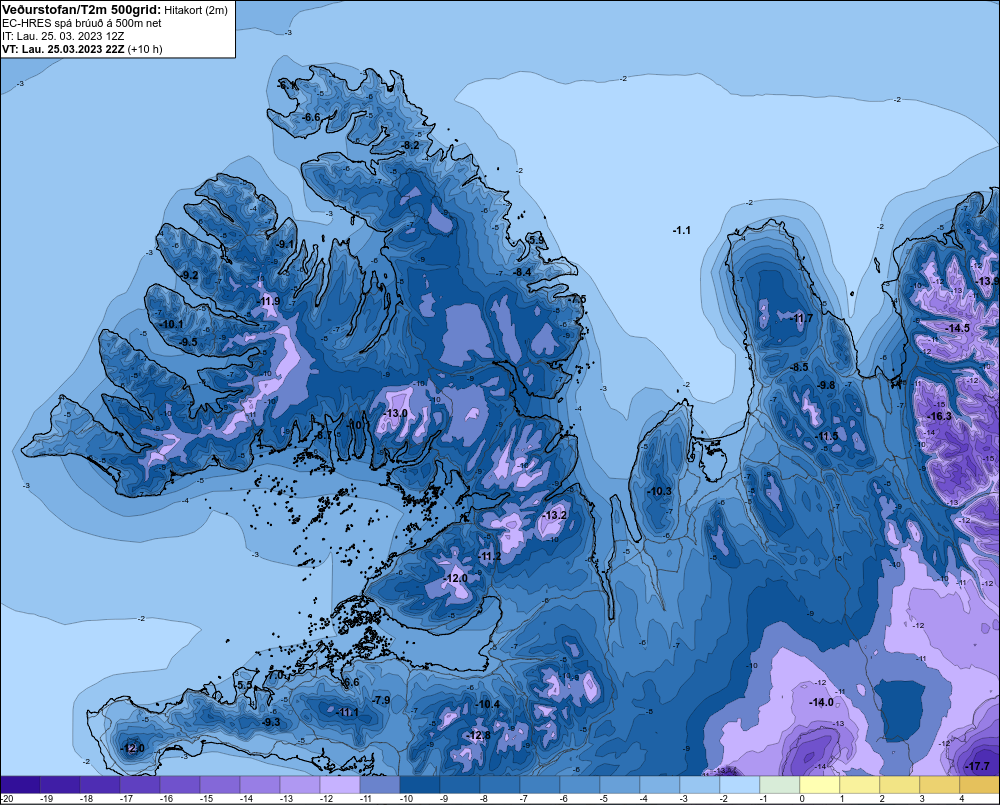
Task: Click the -9.3 temperature label
Action: click(x=271, y=722)
